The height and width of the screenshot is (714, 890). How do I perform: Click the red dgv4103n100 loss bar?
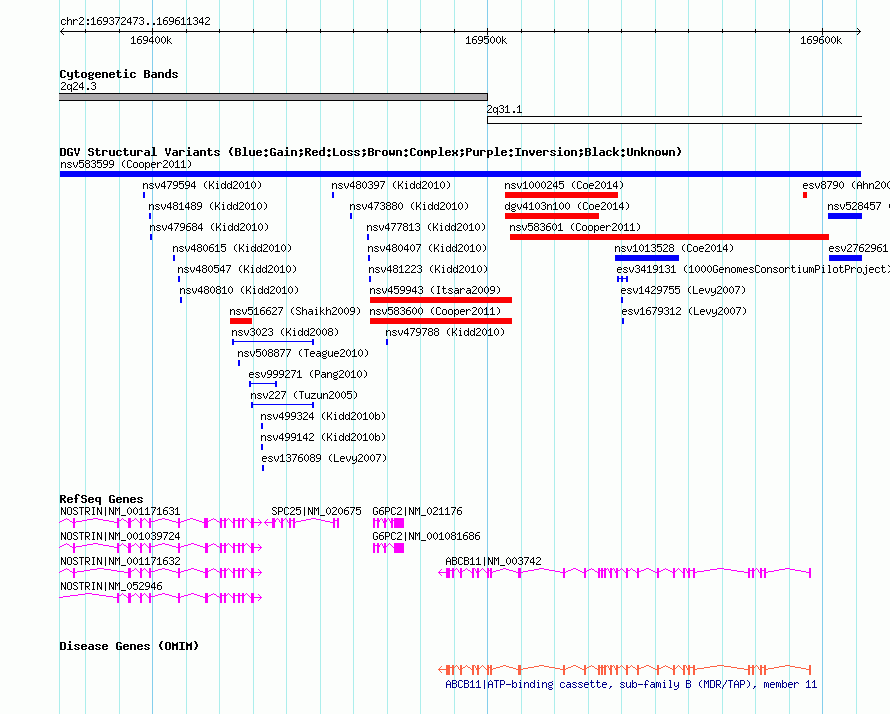(x=552, y=216)
